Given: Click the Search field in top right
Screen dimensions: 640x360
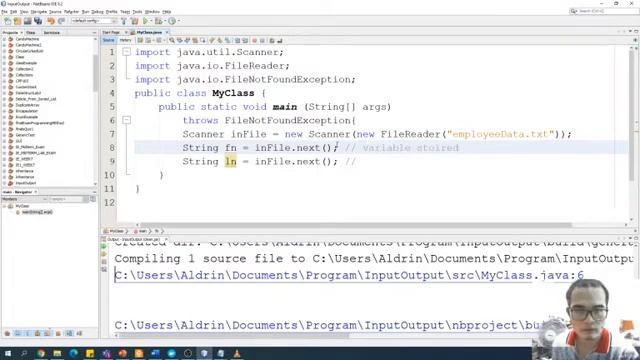Looking at the screenshot, I should click(604, 11).
